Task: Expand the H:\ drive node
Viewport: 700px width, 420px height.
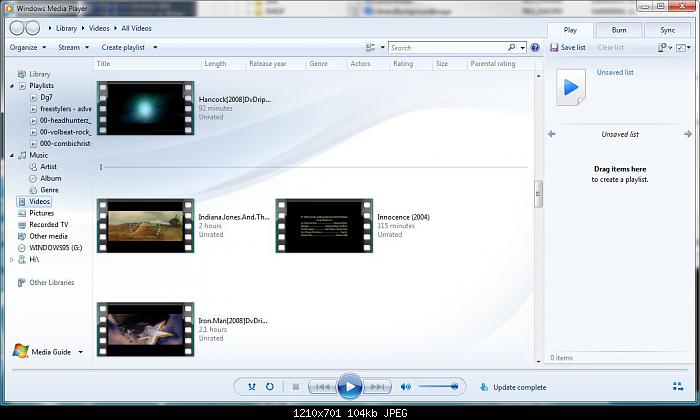Action: 12,259
